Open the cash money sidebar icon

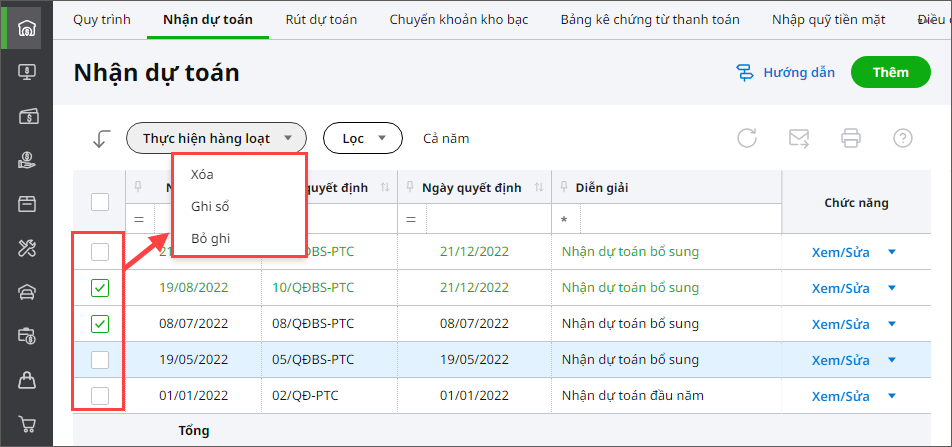pyautogui.click(x=27, y=116)
